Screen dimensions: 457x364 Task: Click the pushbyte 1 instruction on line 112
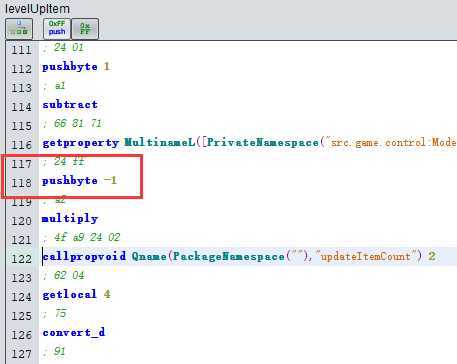click(76, 67)
